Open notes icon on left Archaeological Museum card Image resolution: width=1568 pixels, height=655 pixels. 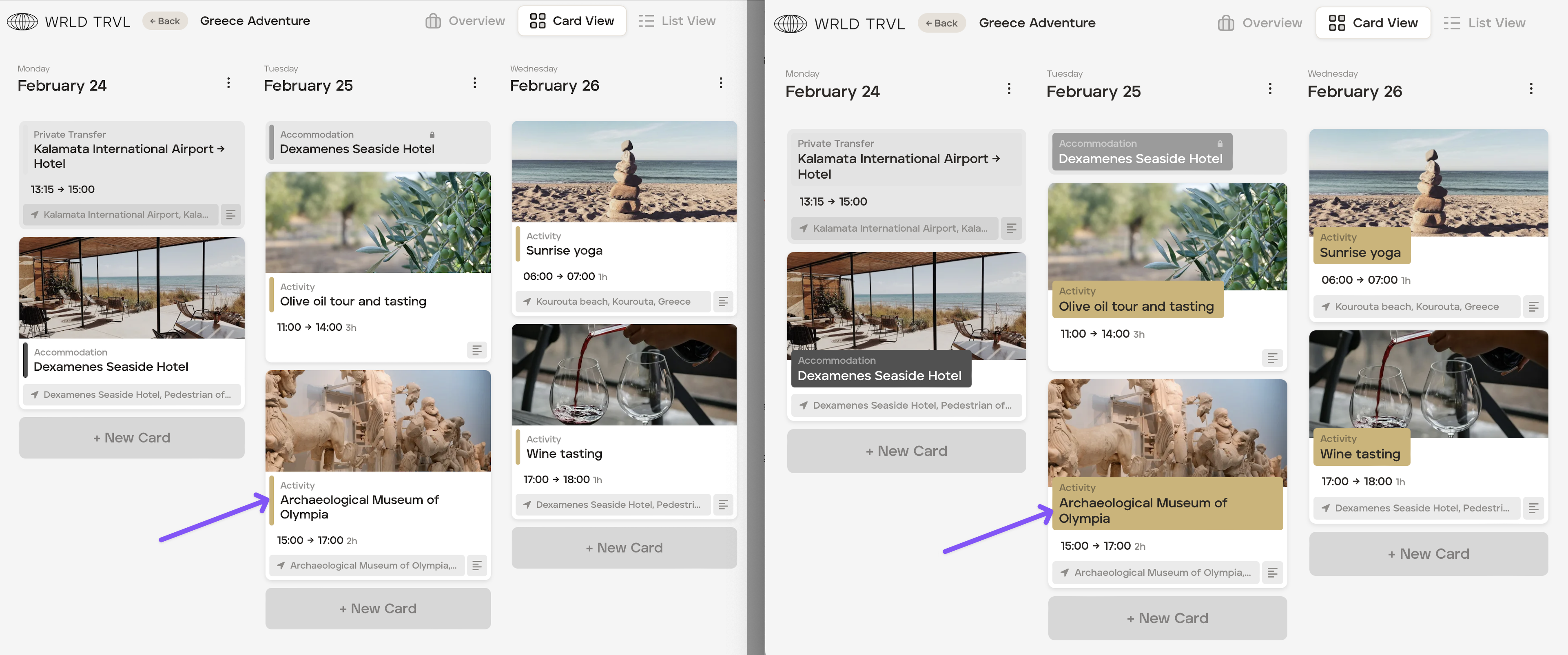[x=477, y=565]
